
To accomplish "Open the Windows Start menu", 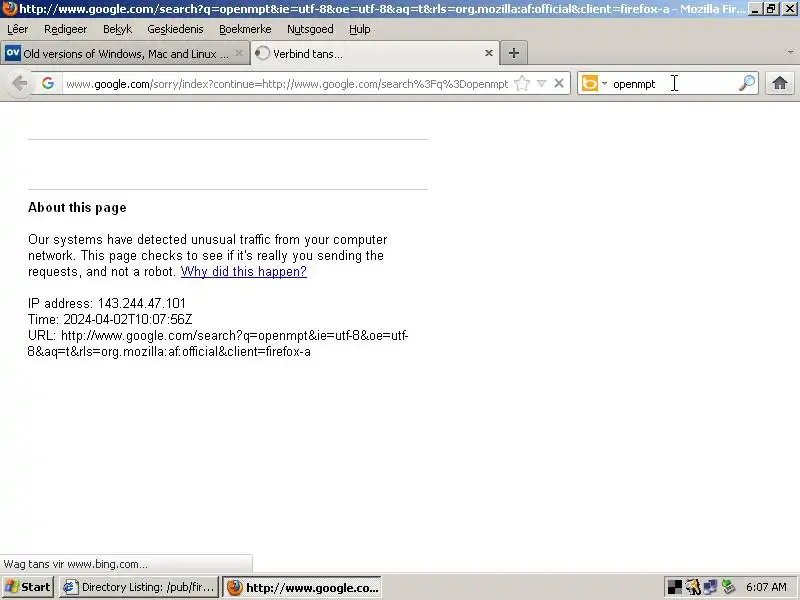I will [x=28, y=587].
